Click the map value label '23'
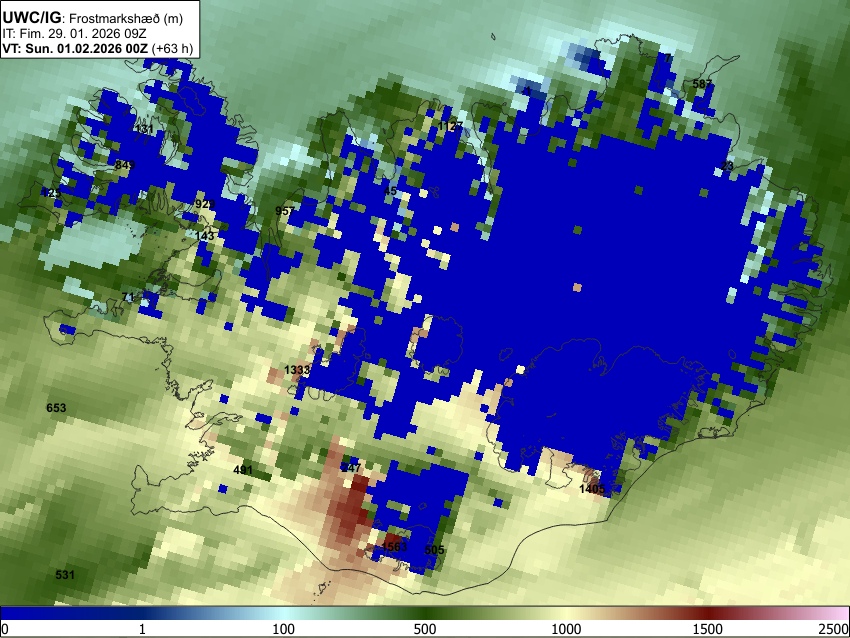Viewport: 850px width, 638px height. pos(727,166)
